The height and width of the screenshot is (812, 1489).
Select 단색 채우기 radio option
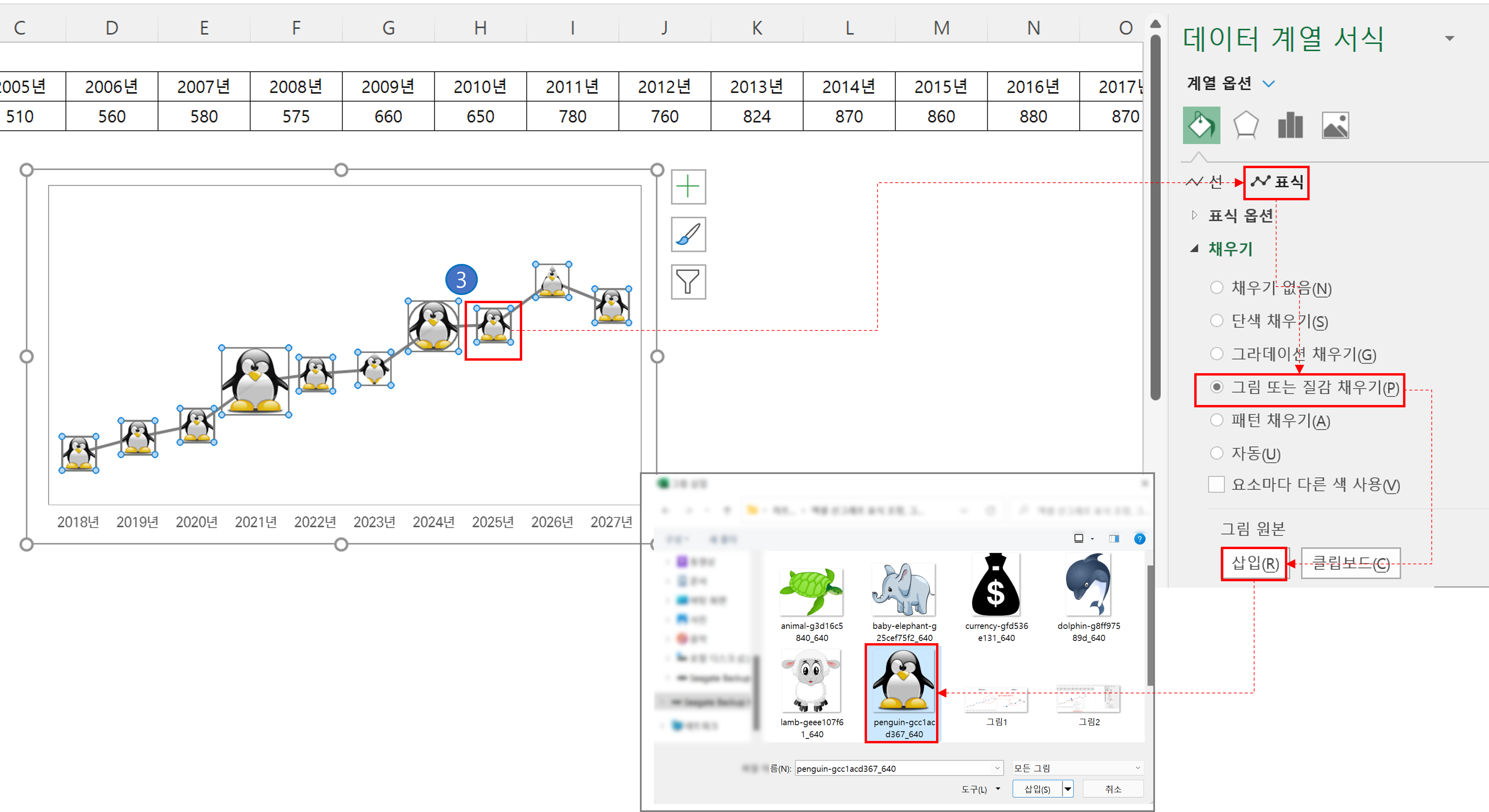pos(1217,321)
